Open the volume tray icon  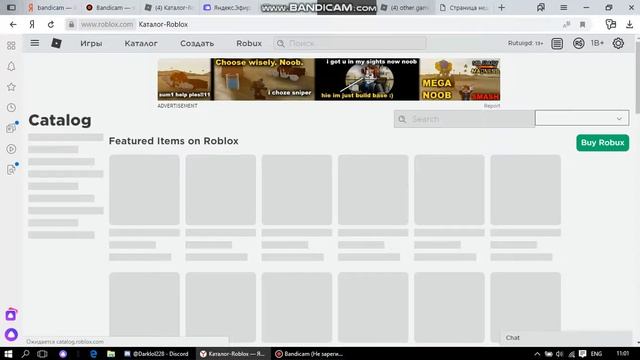tap(560, 354)
